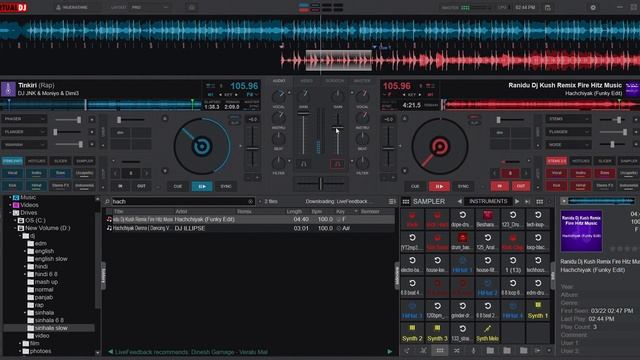Click the right deck FILTER knob
The image size is (640, 360).
(362, 163)
